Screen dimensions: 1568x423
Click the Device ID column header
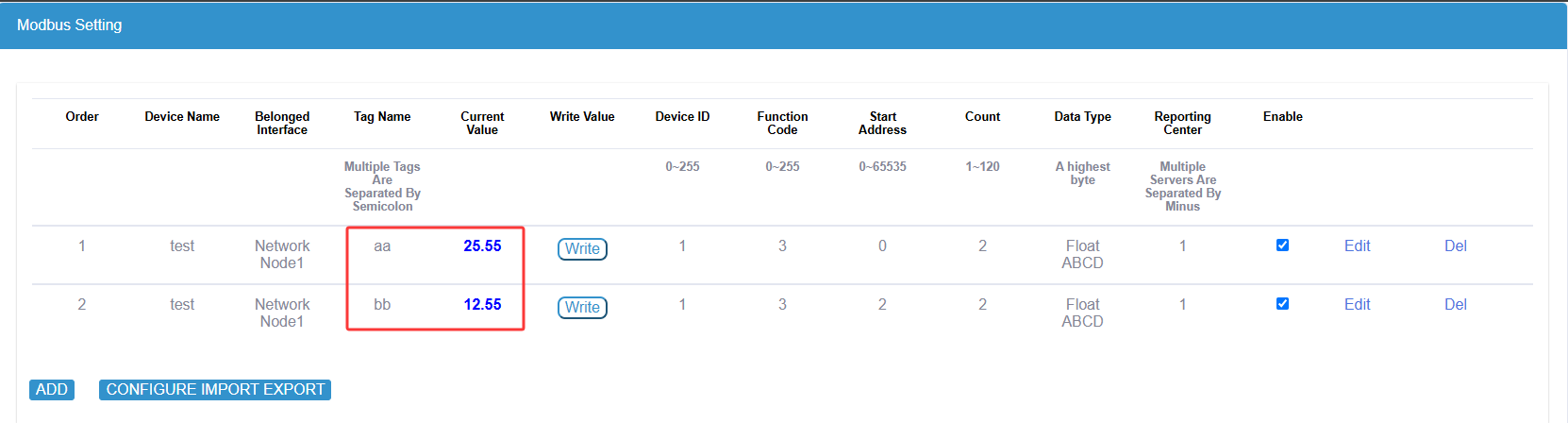pos(682,116)
